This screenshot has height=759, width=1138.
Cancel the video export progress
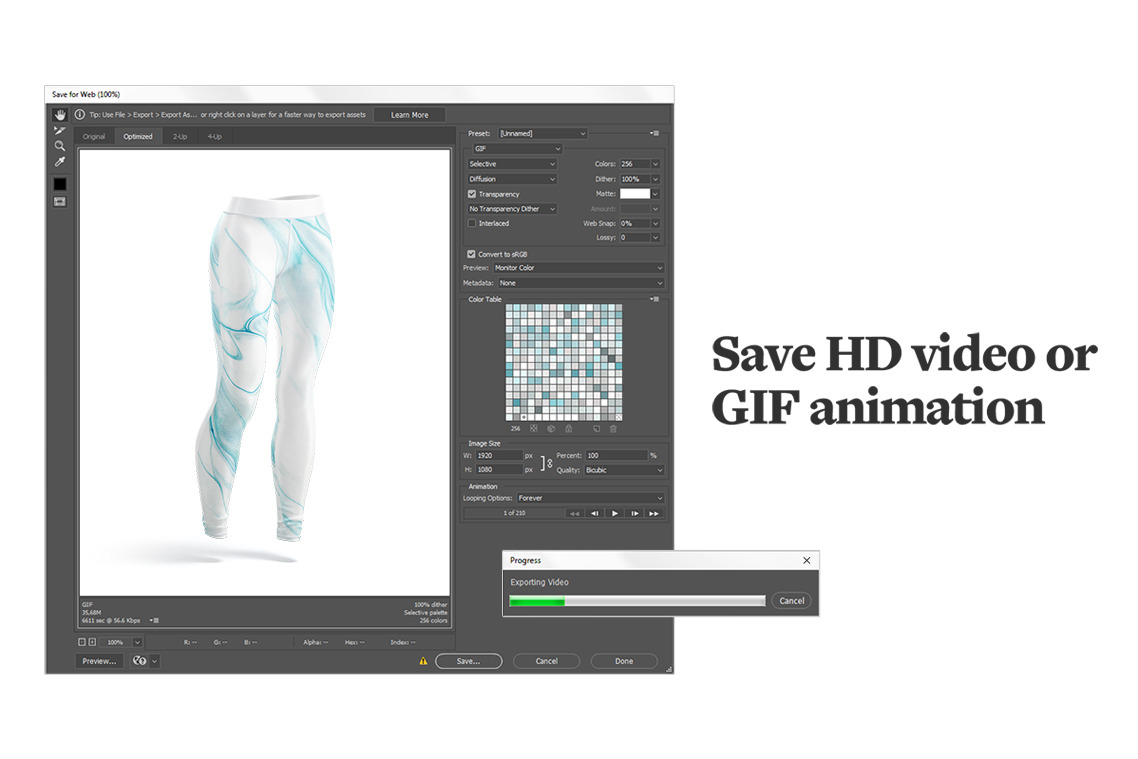791,601
